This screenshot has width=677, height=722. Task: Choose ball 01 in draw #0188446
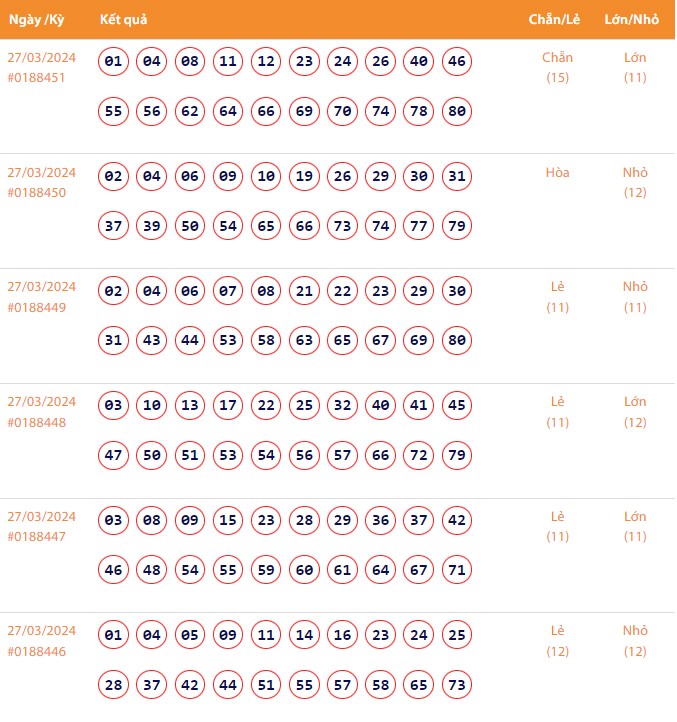click(114, 635)
